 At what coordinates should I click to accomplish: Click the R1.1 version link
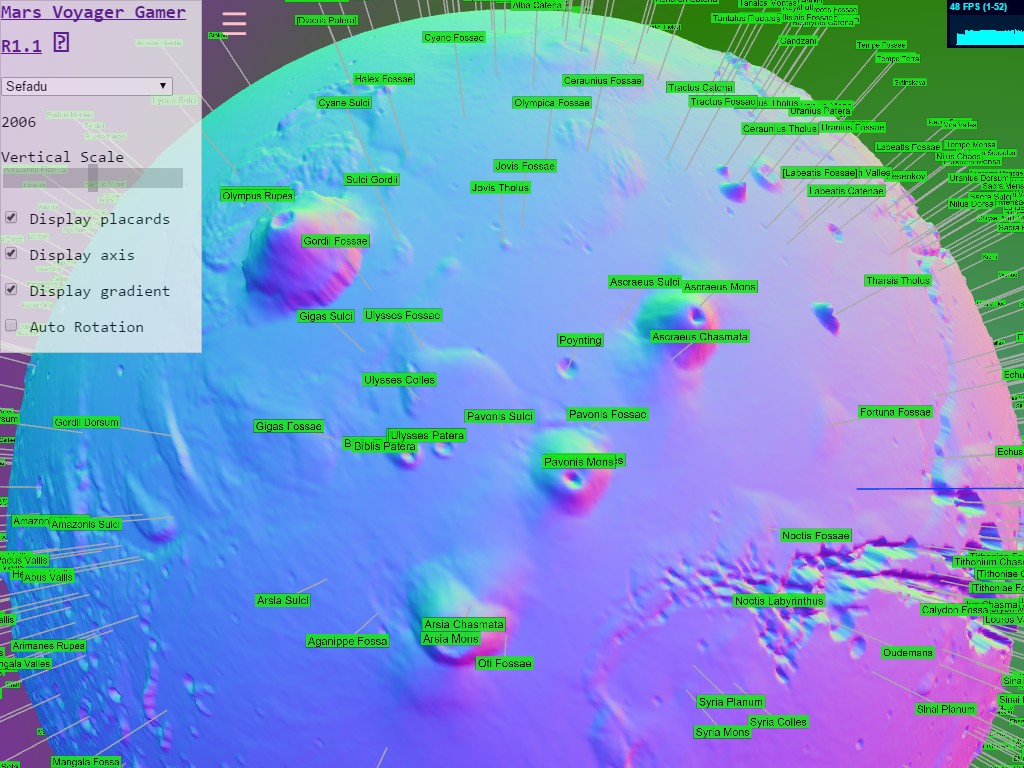tap(21, 46)
